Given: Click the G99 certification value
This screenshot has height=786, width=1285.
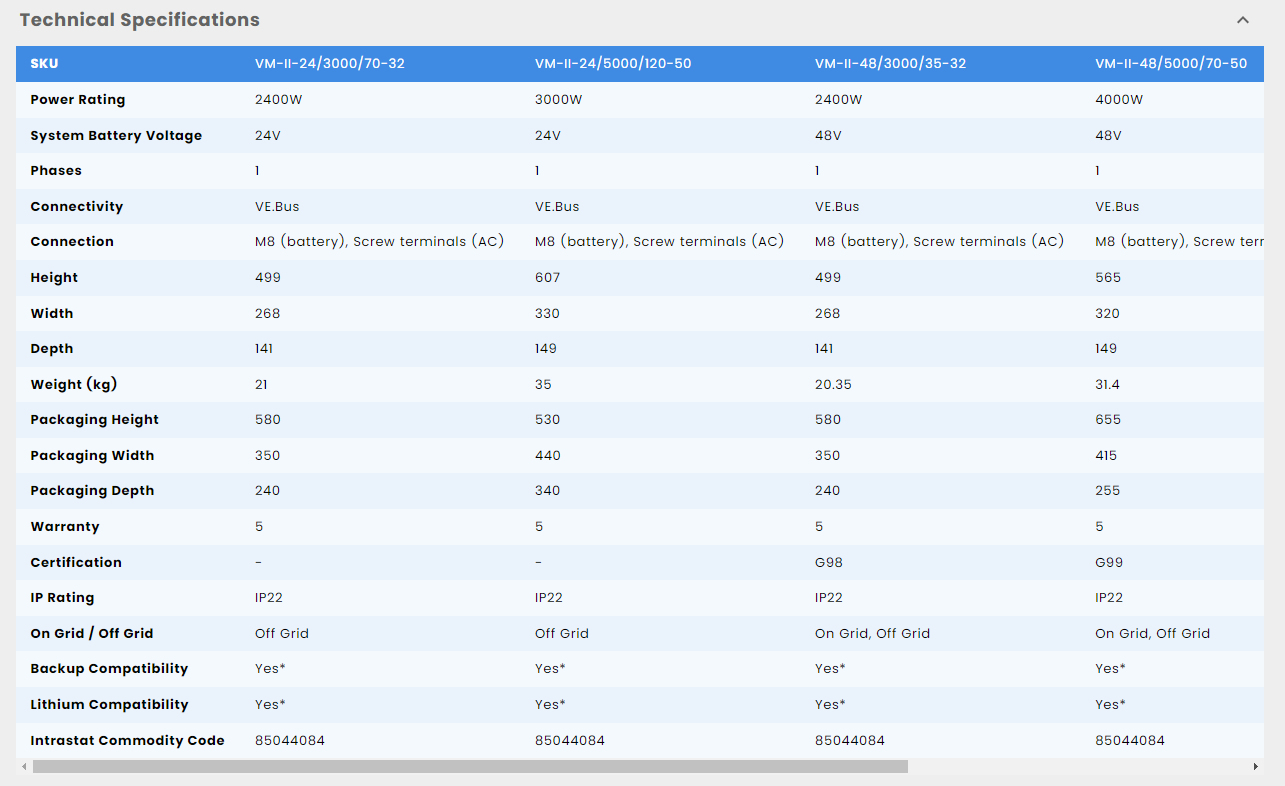Looking at the screenshot, I should click(1109, 562).
